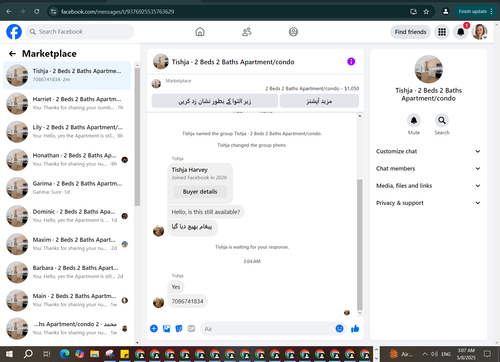This screenshot has width=500, height=362.
Task: Open Harriet conversation in list
Action: coord(67,103)
